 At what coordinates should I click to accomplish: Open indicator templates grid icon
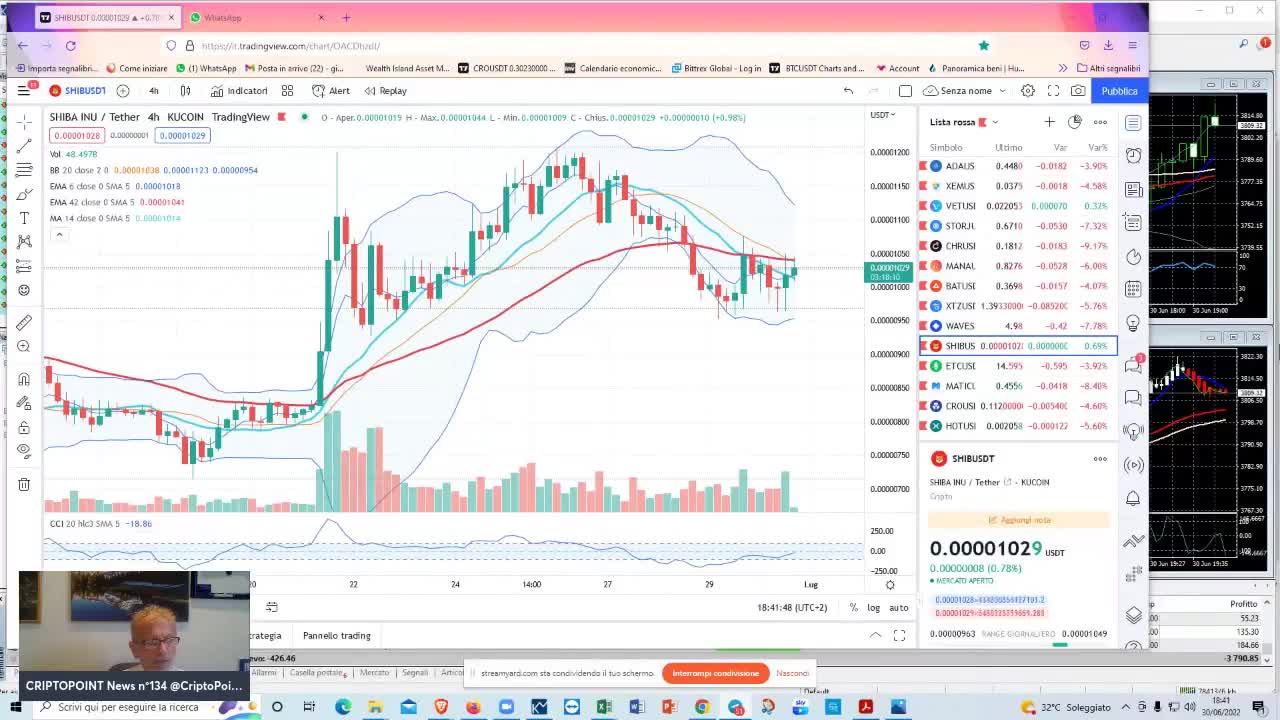(x=287, y=91)
